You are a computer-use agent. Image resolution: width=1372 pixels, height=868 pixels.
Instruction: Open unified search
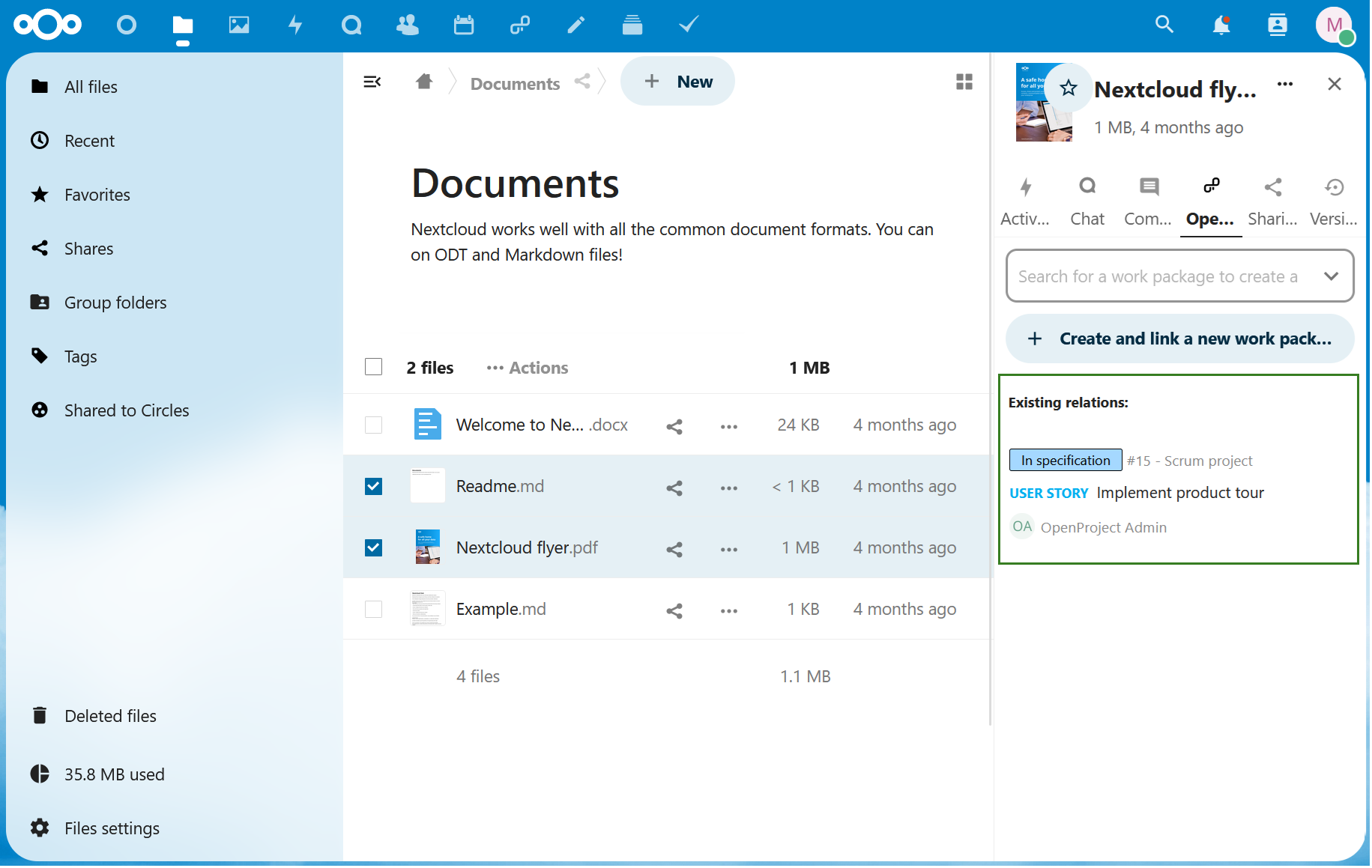tap(1164, 25)
